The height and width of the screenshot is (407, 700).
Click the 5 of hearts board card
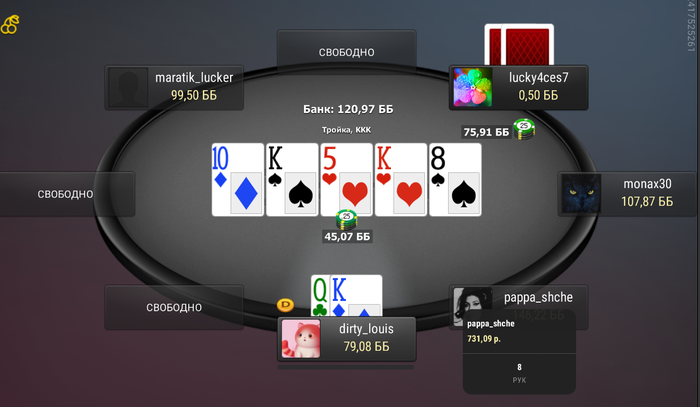click(x=346, y=179)
